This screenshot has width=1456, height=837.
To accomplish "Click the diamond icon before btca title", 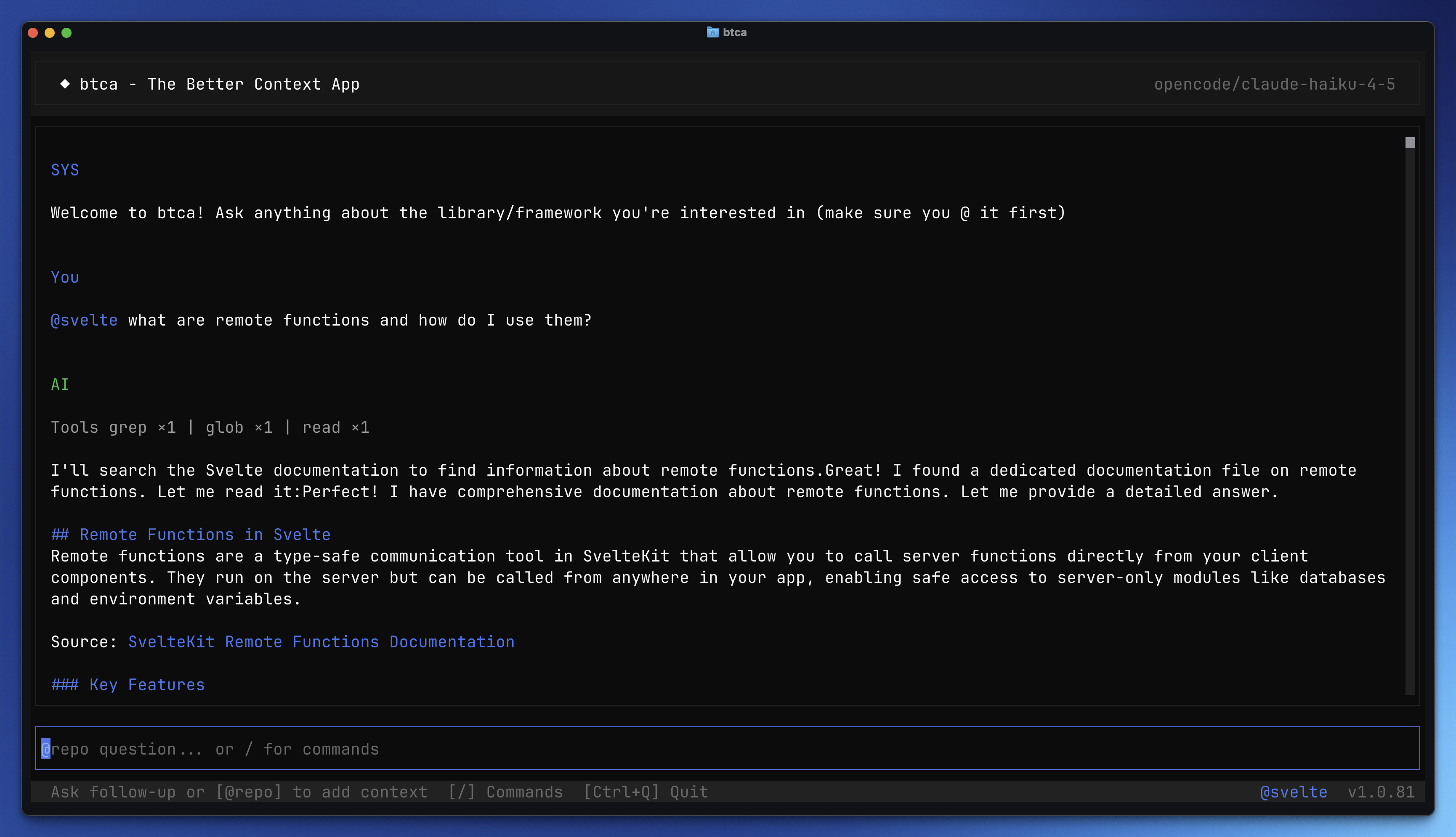I will 65,84.
